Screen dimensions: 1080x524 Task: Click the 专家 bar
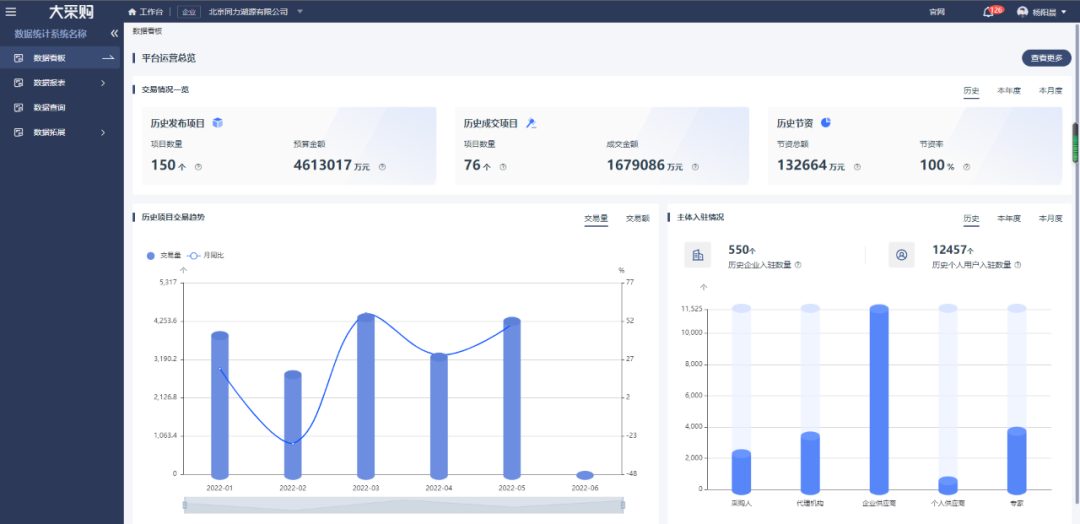[x=1017, y=461]
